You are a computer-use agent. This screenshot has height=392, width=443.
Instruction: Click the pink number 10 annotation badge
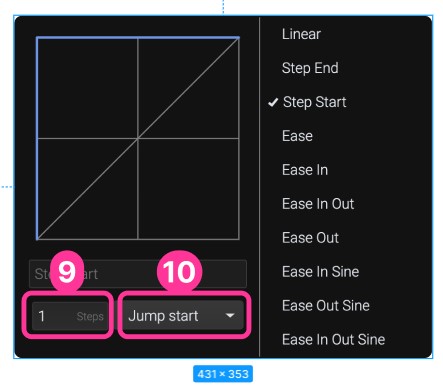(x=179, y=272)
